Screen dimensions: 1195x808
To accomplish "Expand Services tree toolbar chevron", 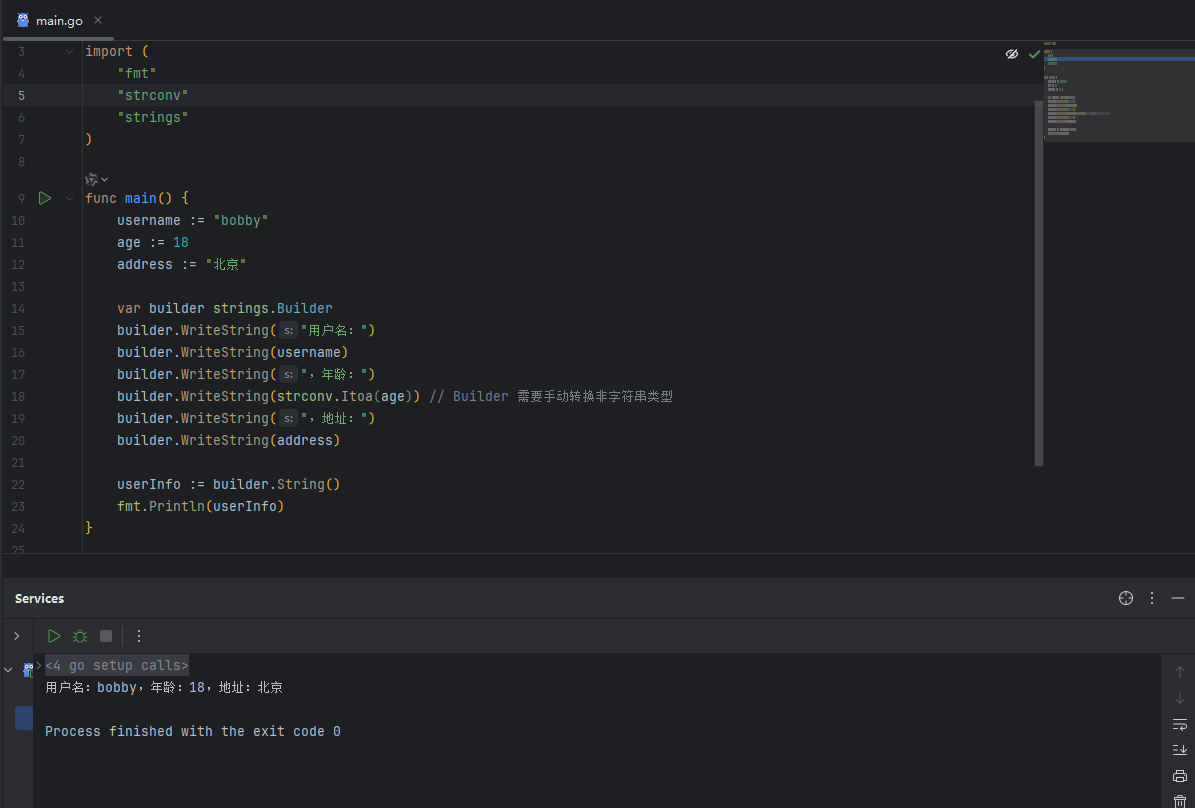I will (x=17, y=636).
